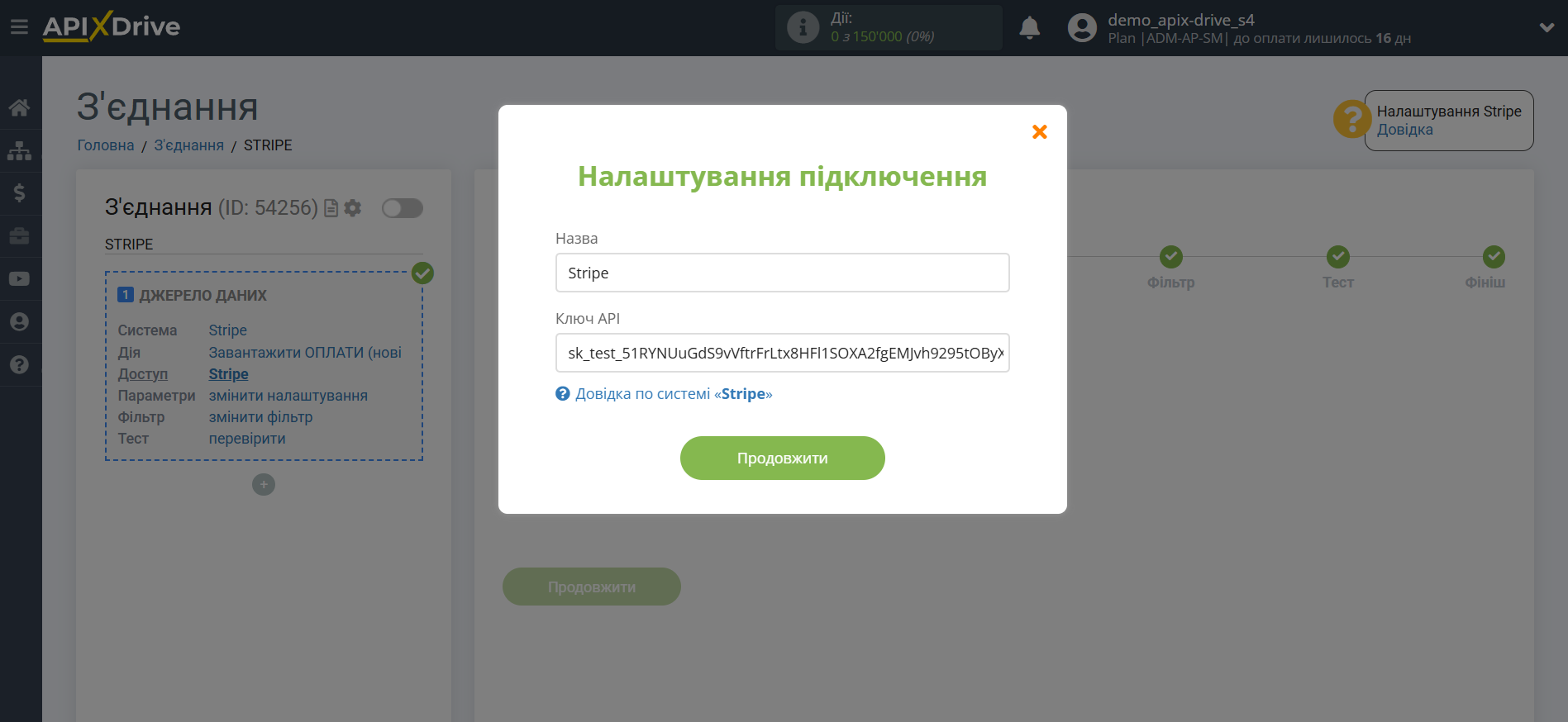Open the notifications bell
This screenshot has width=1568, height=722.
1029,28
